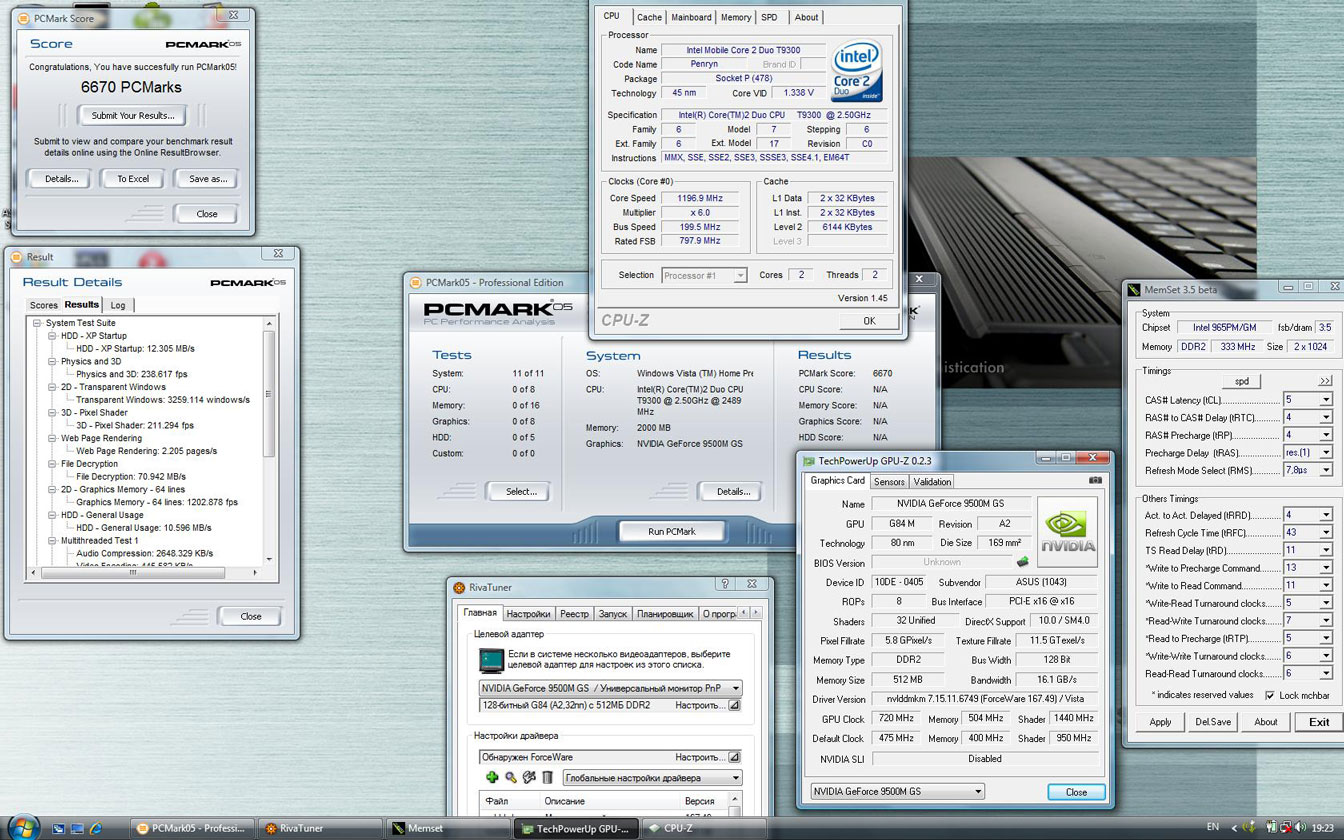The image size is (1344, 840).
Task: Click the trash bin icon in RivaTuner
Action: coord(547,777)
